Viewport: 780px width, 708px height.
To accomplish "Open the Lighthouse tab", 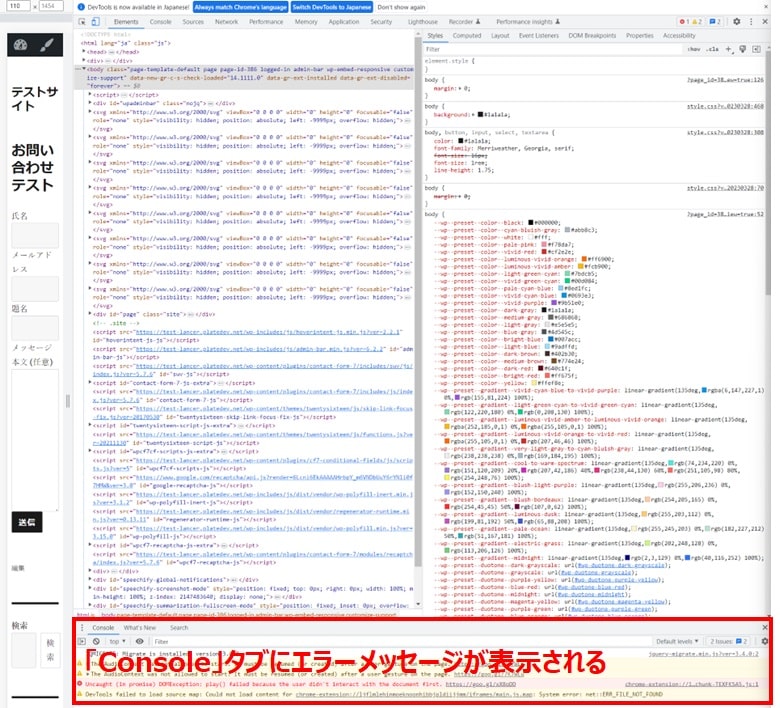I will [x=423, y=22].
